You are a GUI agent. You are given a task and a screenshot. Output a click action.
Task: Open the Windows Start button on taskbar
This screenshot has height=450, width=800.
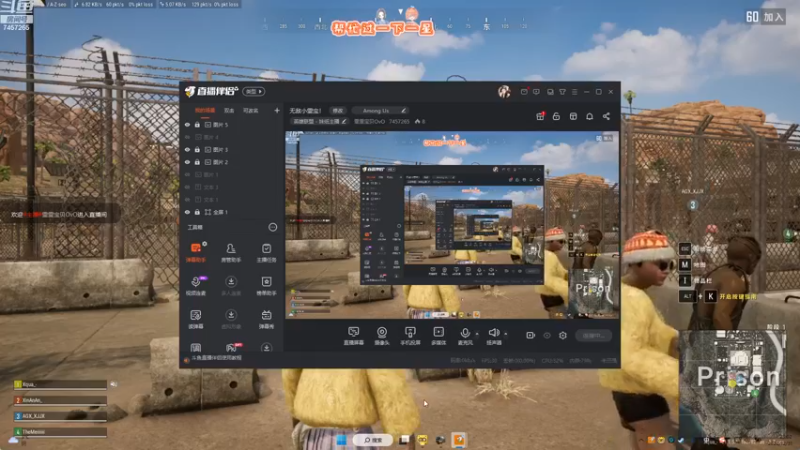coord(341,440)
